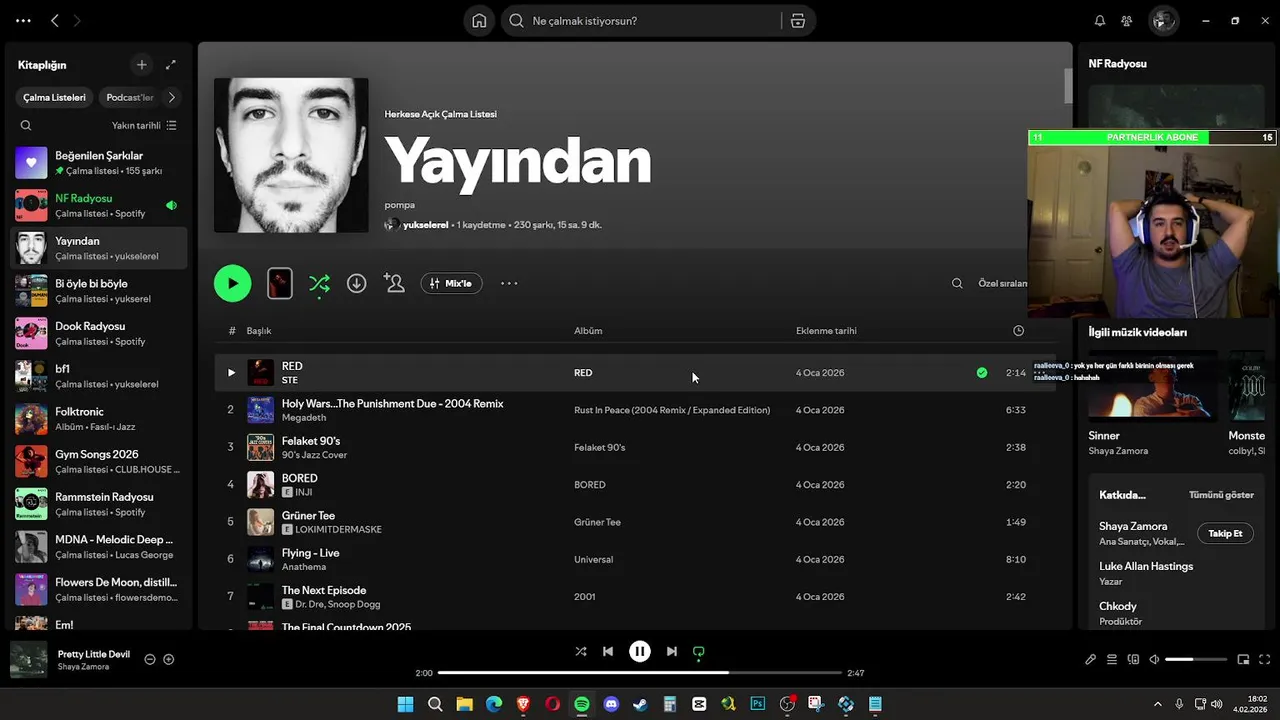Expand Kitaplığın to full view
The width and height of the screenshot is (1280, 720).
[171, 65]
